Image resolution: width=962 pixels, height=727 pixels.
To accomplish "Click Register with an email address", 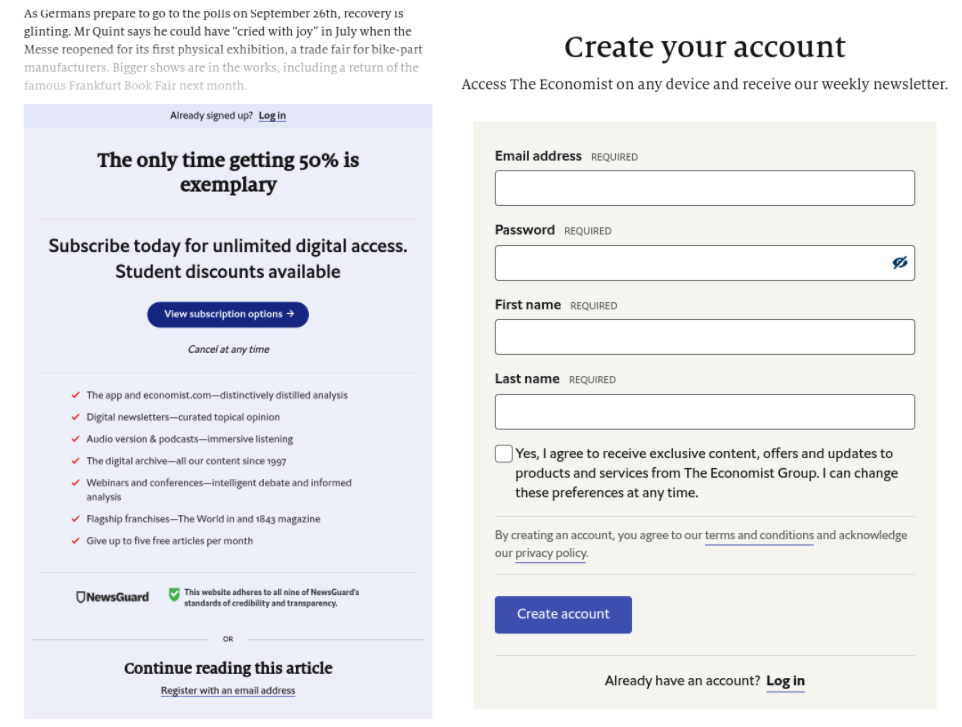I will pos(228,690).
